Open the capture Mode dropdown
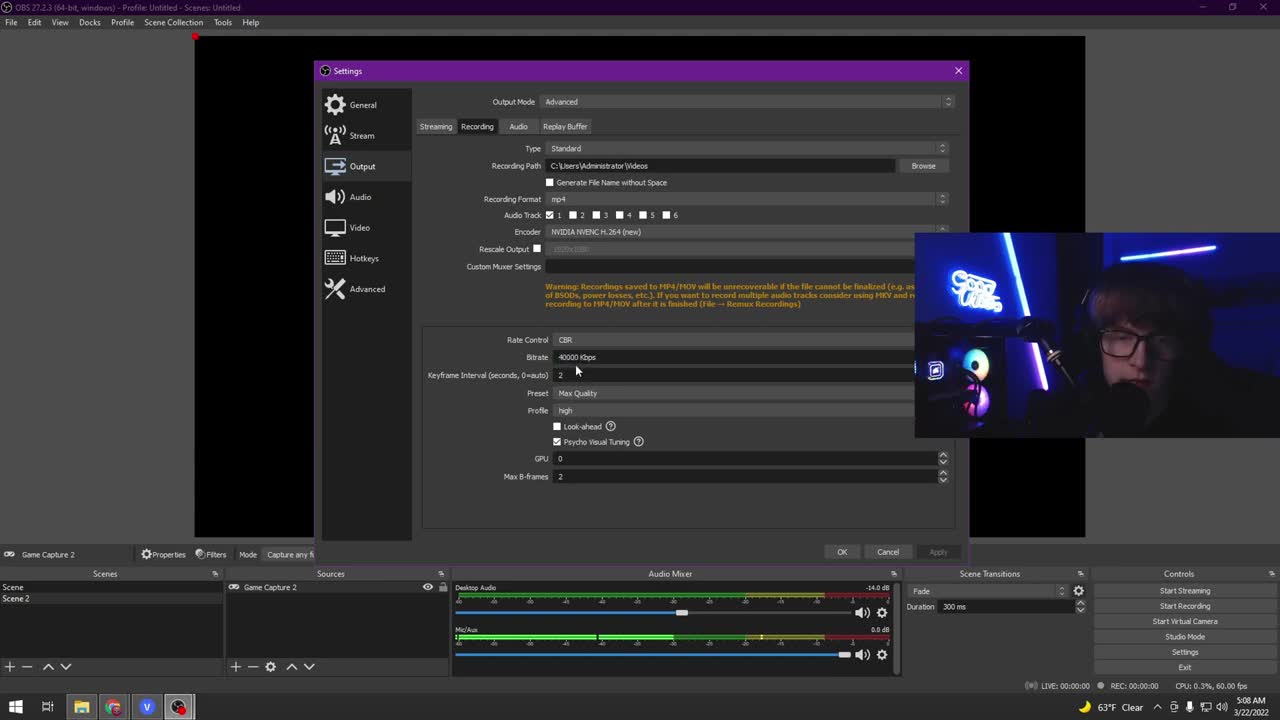Screen dimensions: 1280x720 click(290, 555)
